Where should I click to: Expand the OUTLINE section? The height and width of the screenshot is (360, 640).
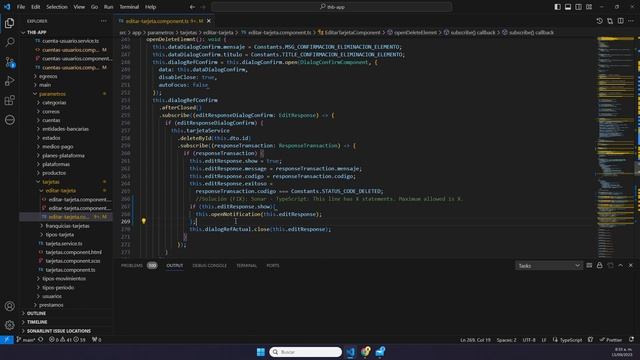pyautogui.click(x=65, y=313)
